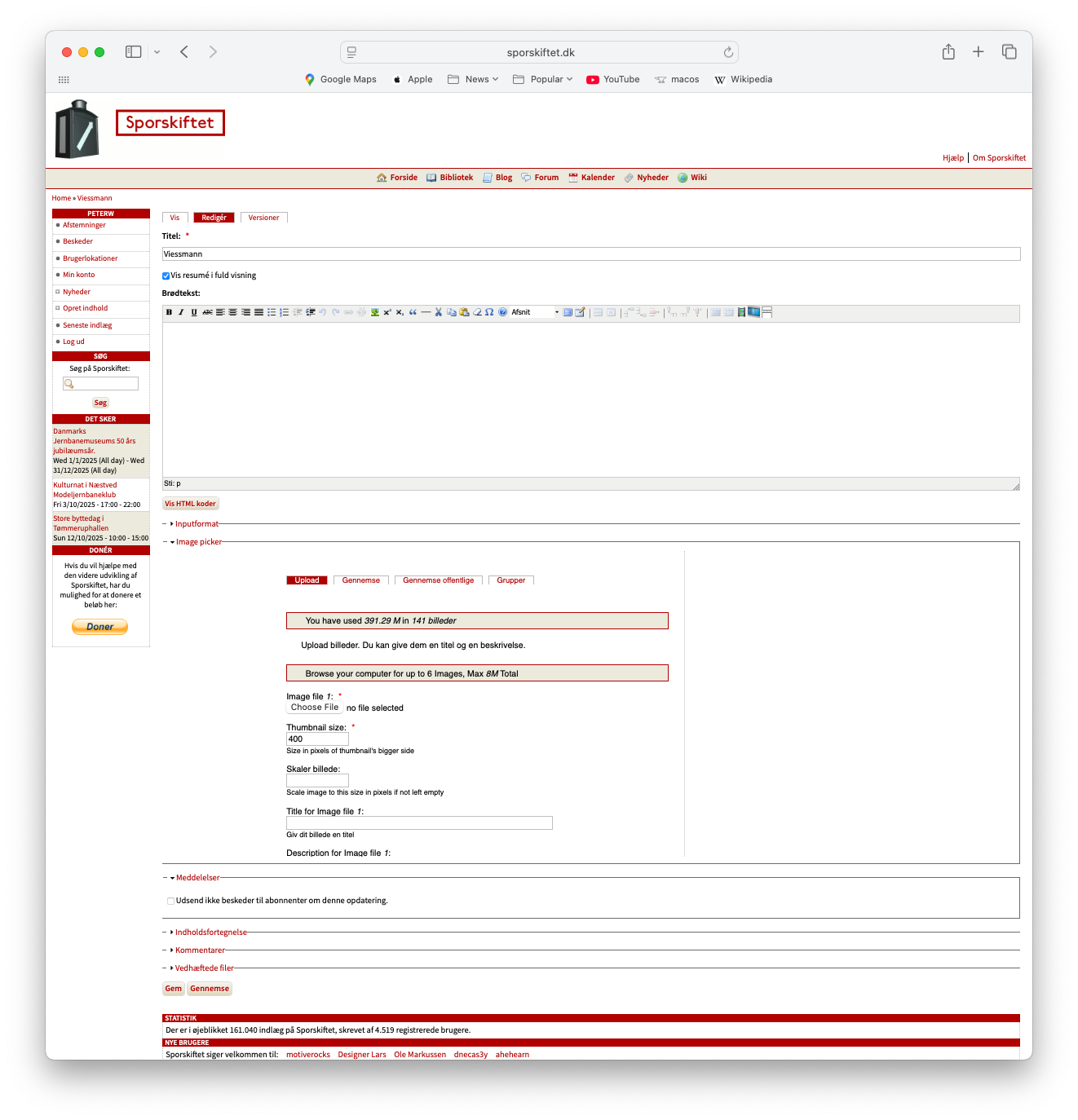Collapse the Image picker section
The width and height of the screenshot is (1078, 1120).
pos(198,542)
